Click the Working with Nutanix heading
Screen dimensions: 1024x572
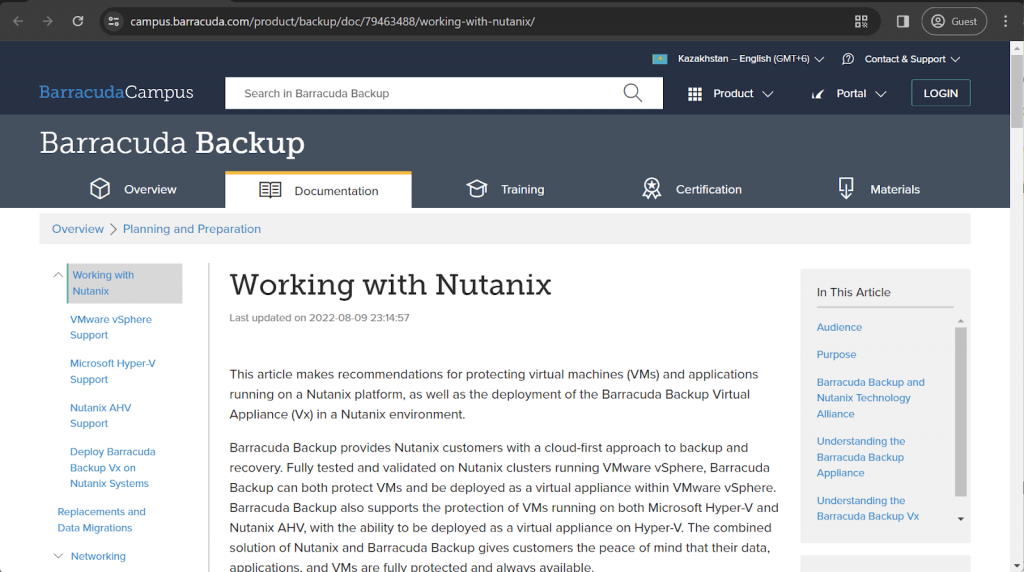391,285
